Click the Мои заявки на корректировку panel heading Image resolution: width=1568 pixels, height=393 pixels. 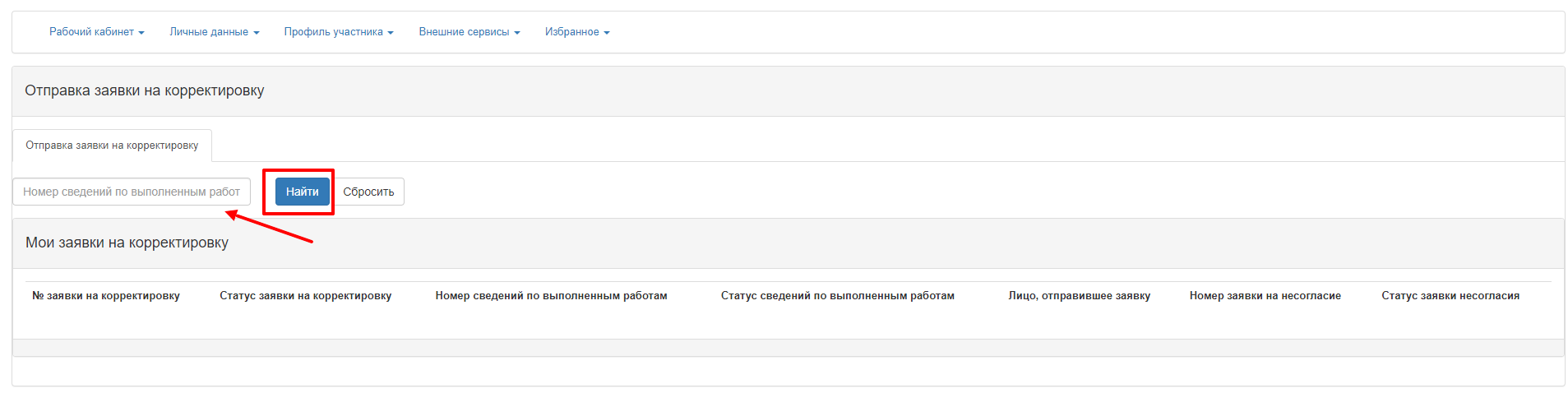tap(127, 243)
